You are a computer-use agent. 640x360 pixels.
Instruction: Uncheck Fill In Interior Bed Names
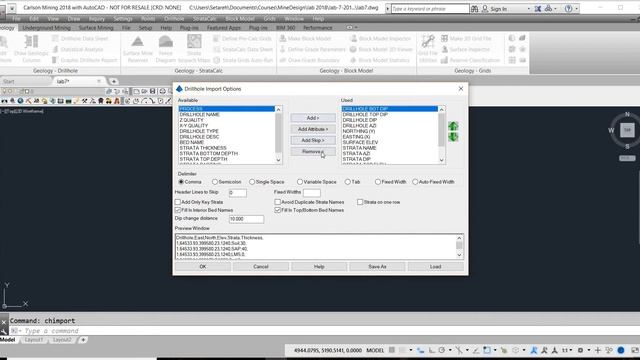(178, 210)
